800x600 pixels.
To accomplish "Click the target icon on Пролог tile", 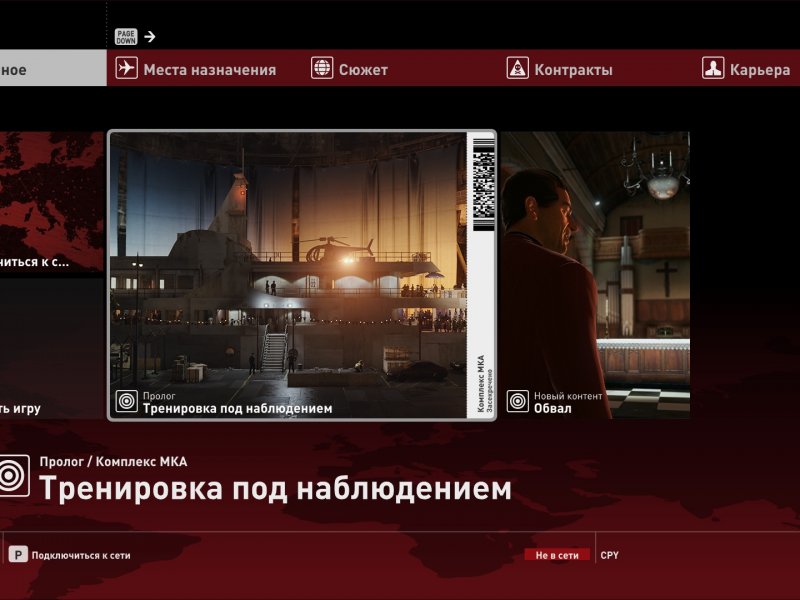I will [127, 401].
